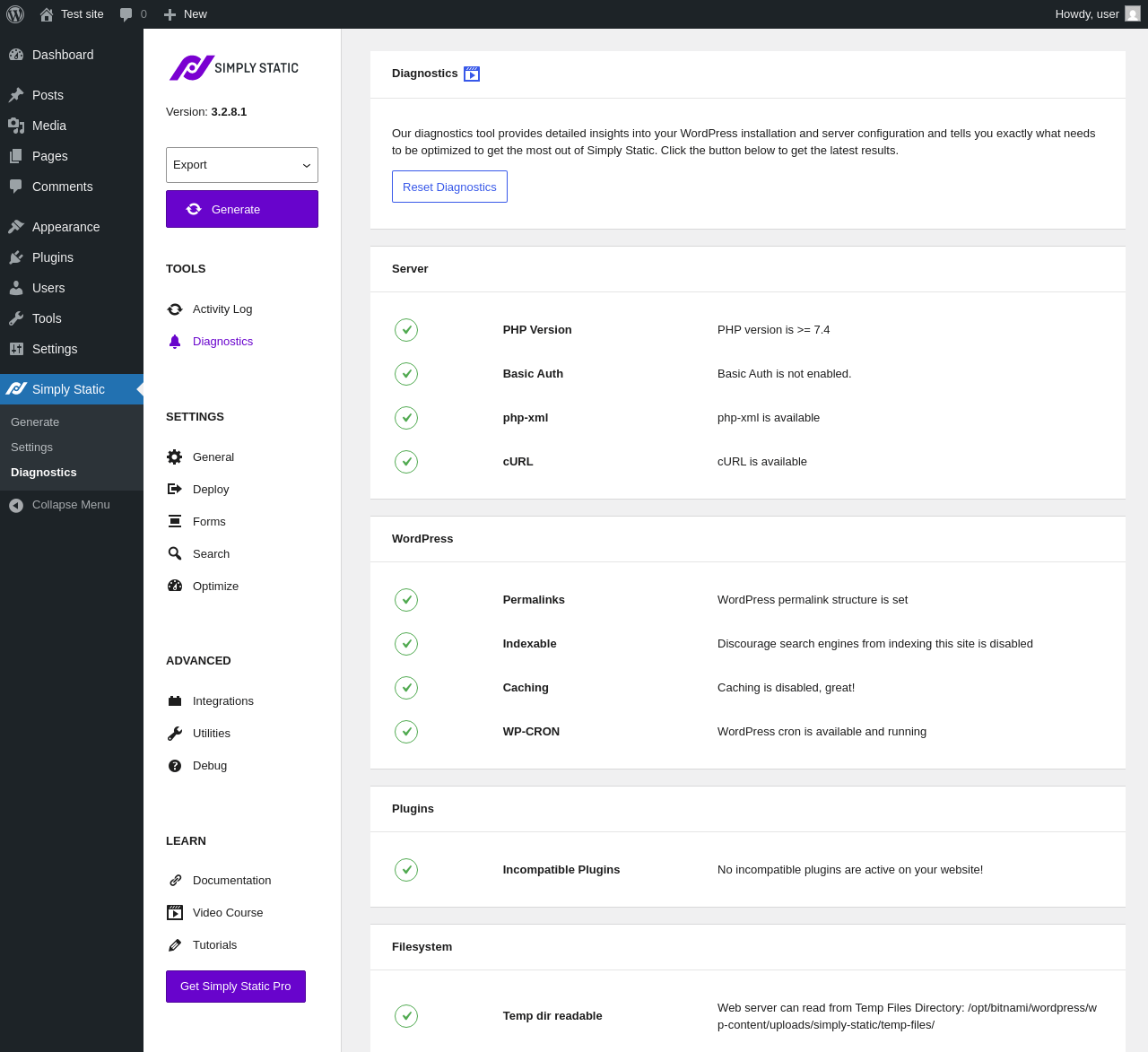Image resolution: width=1148 pixels, height=1052 pixels.
Task: Click the gear icon for General settings
Action: click(x=175, y=457)
